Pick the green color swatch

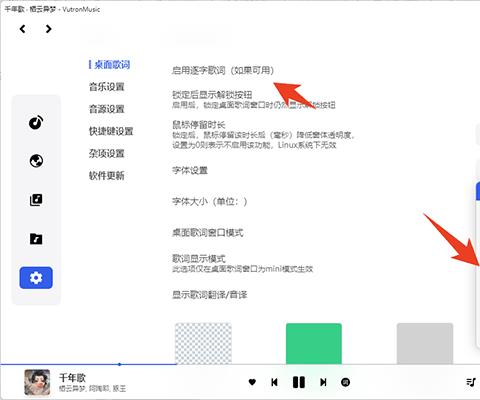(x=314, y=343)
